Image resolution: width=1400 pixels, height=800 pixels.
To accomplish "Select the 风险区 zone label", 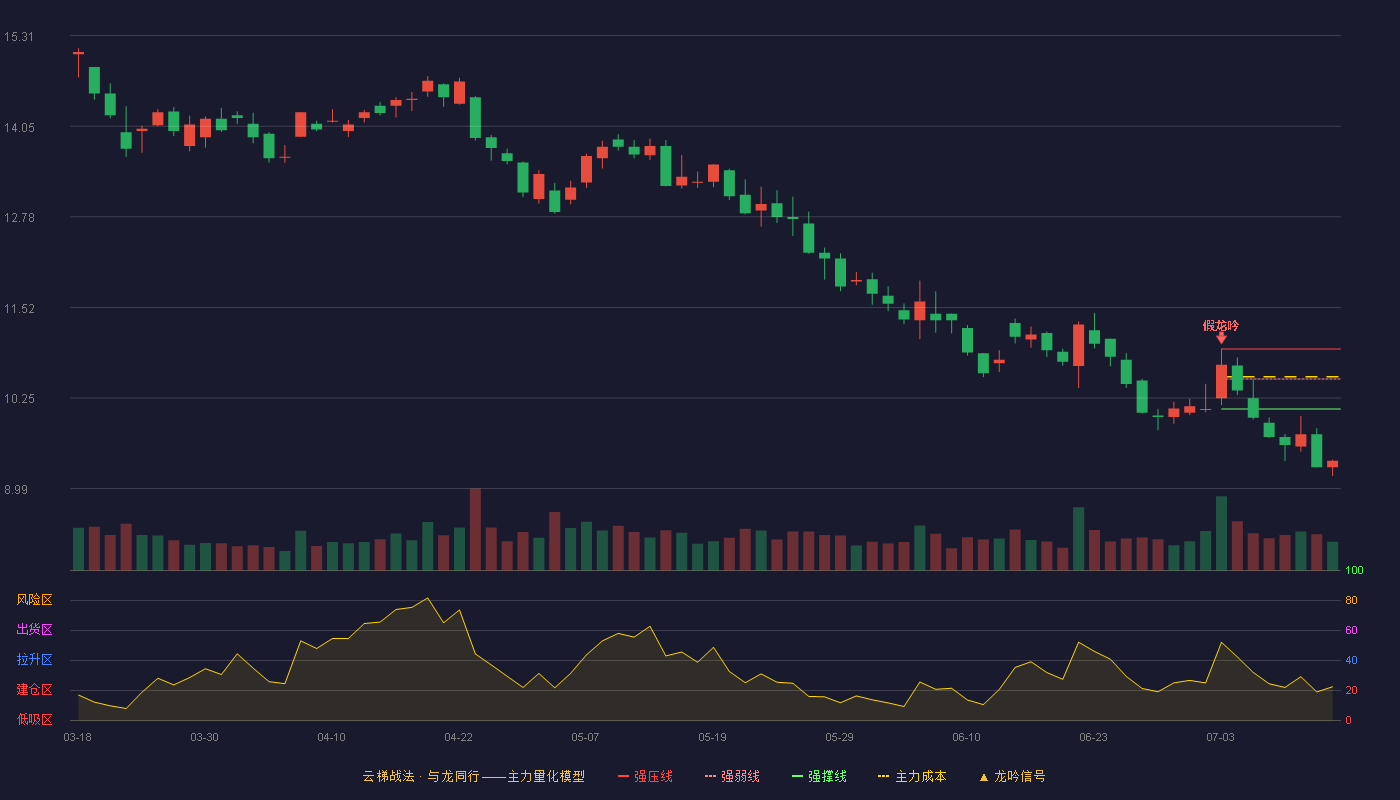I will pyautogui.click(x=34, y=600).
